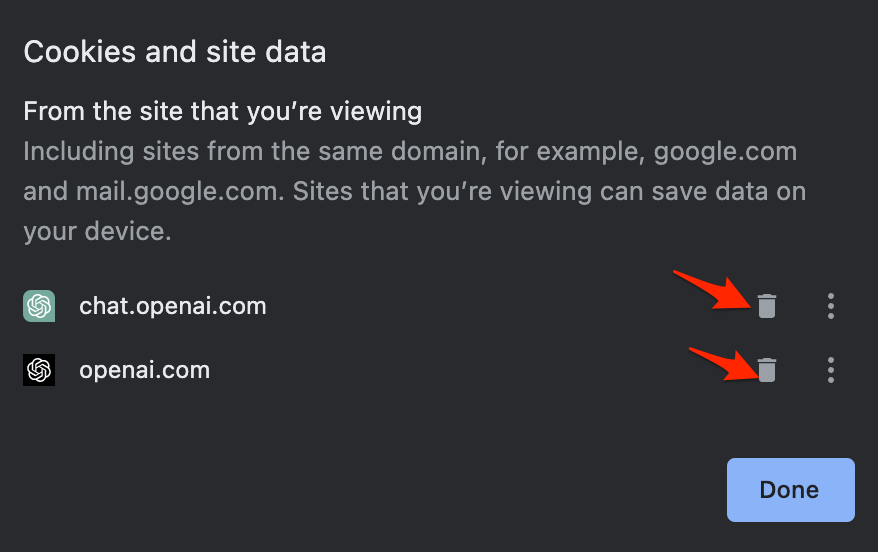Click the words your device in the description

(97, 231)
